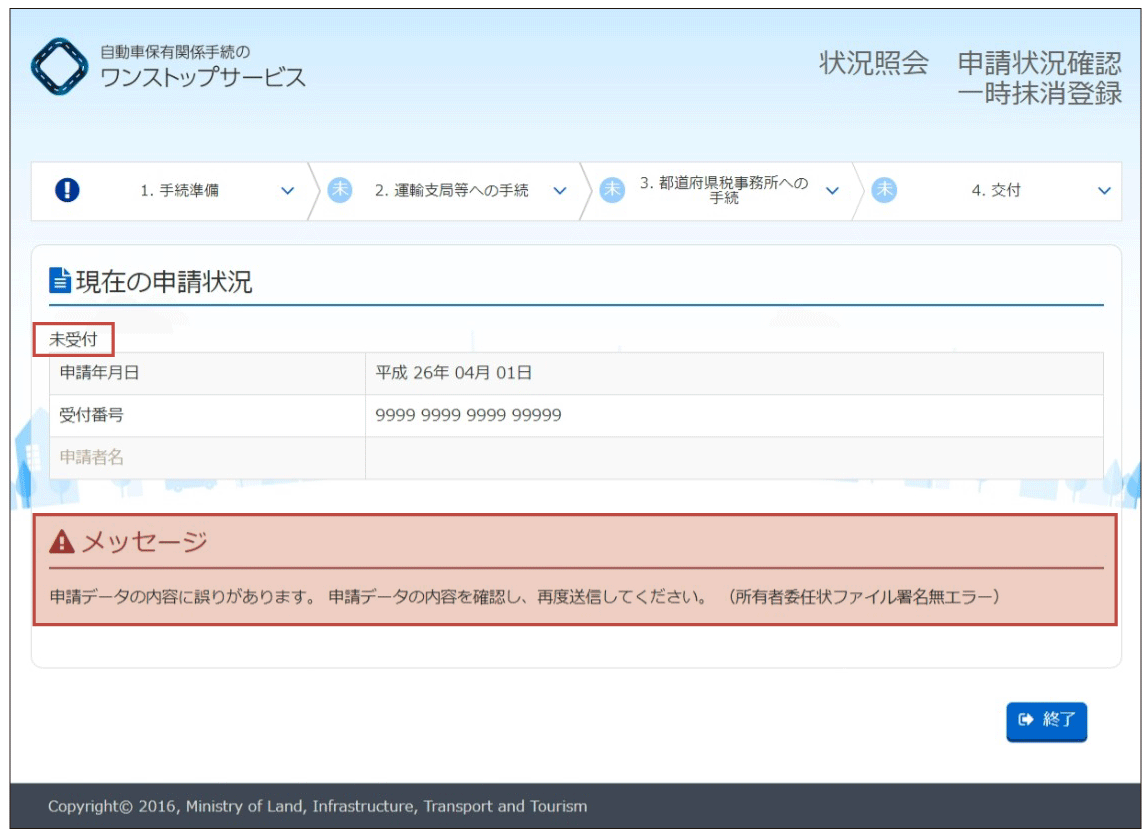Click the 申請状況確認 一時抹消登録 title
Screen dimensions: 1148x836
tap(1040, 78)
